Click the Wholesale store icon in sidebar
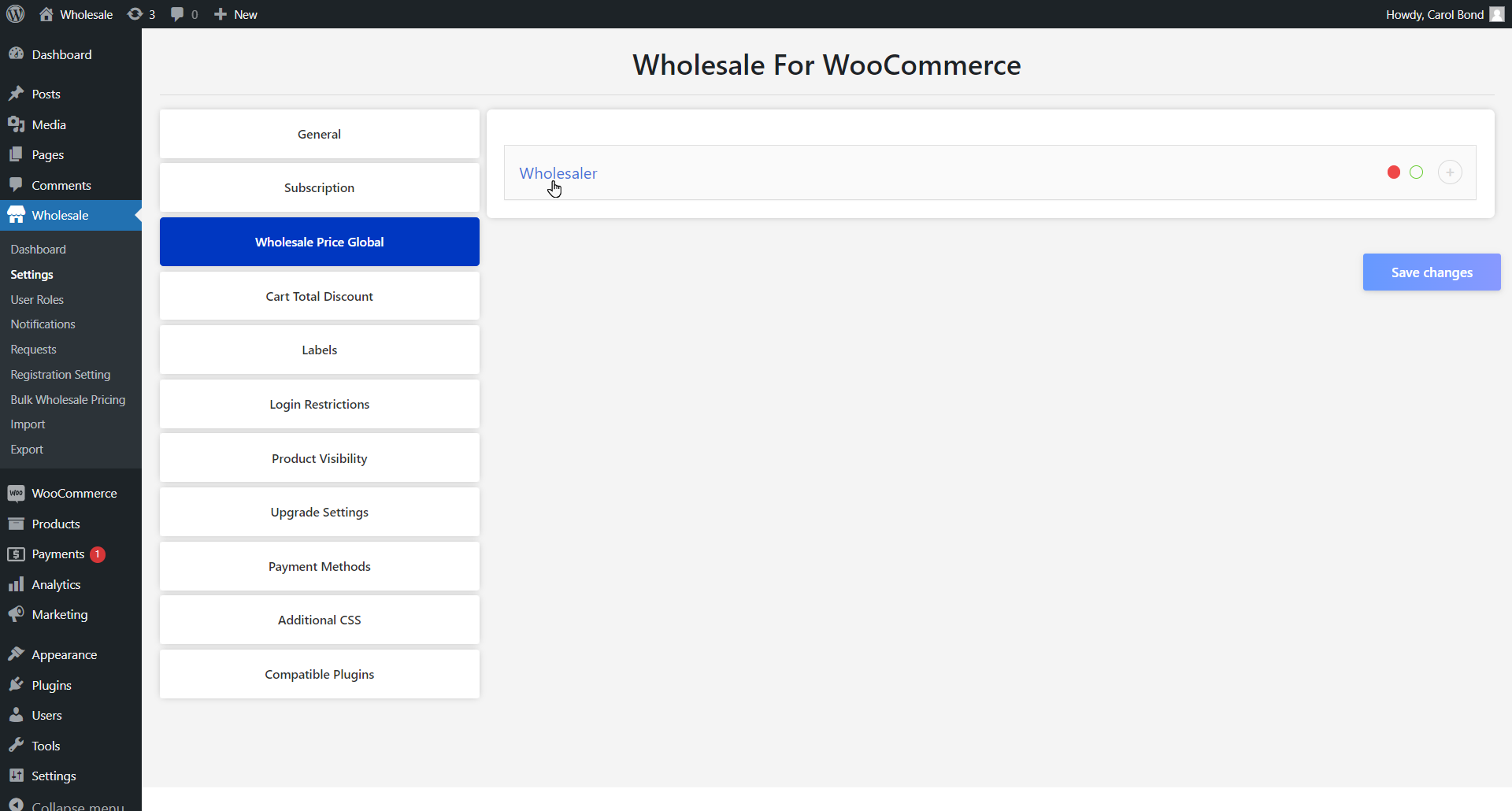 click(16, 215)
